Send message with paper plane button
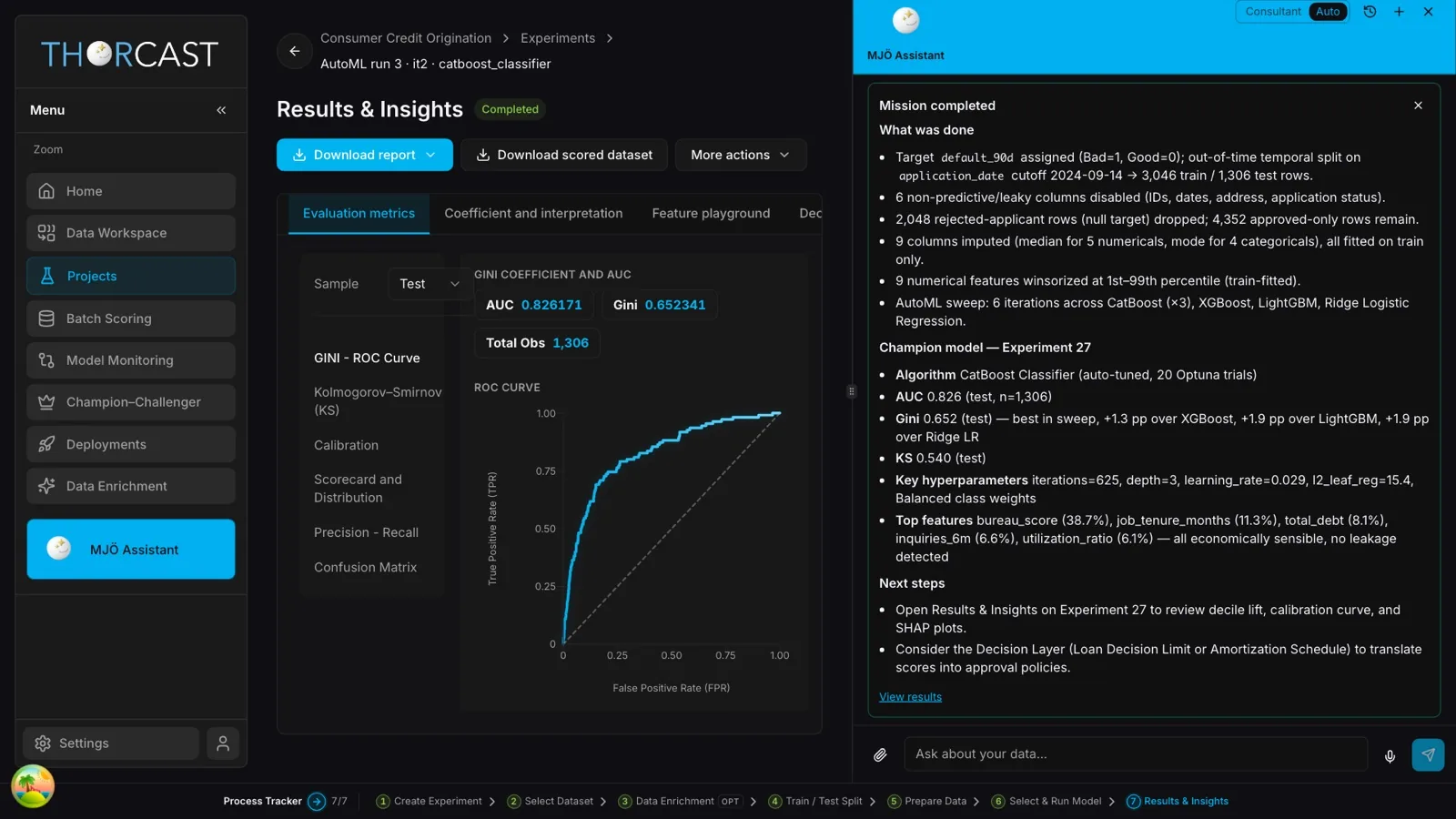This screenshot has width=1456, height=819. (1428, 754)
